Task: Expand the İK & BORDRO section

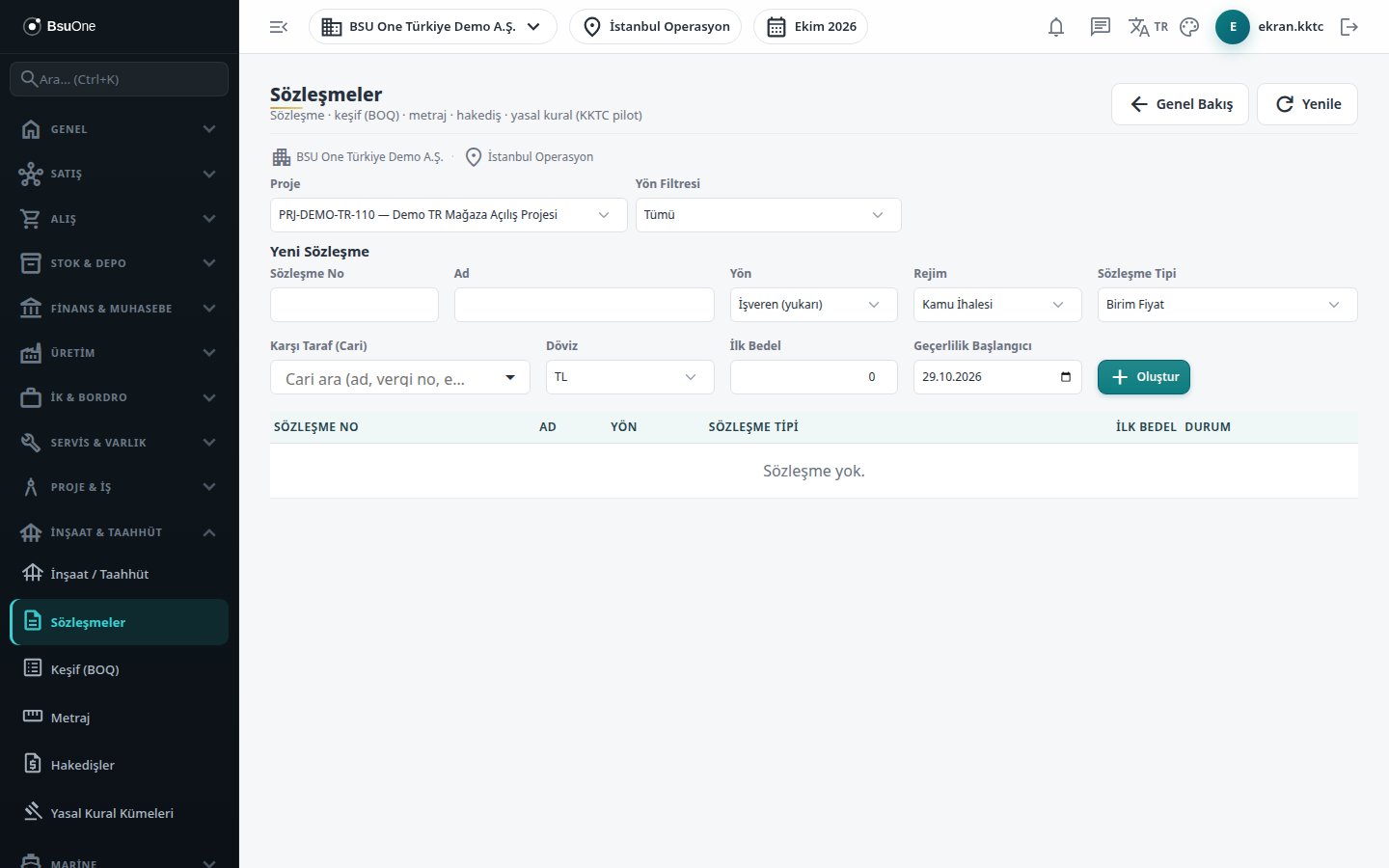Action: tap(120, 397)
